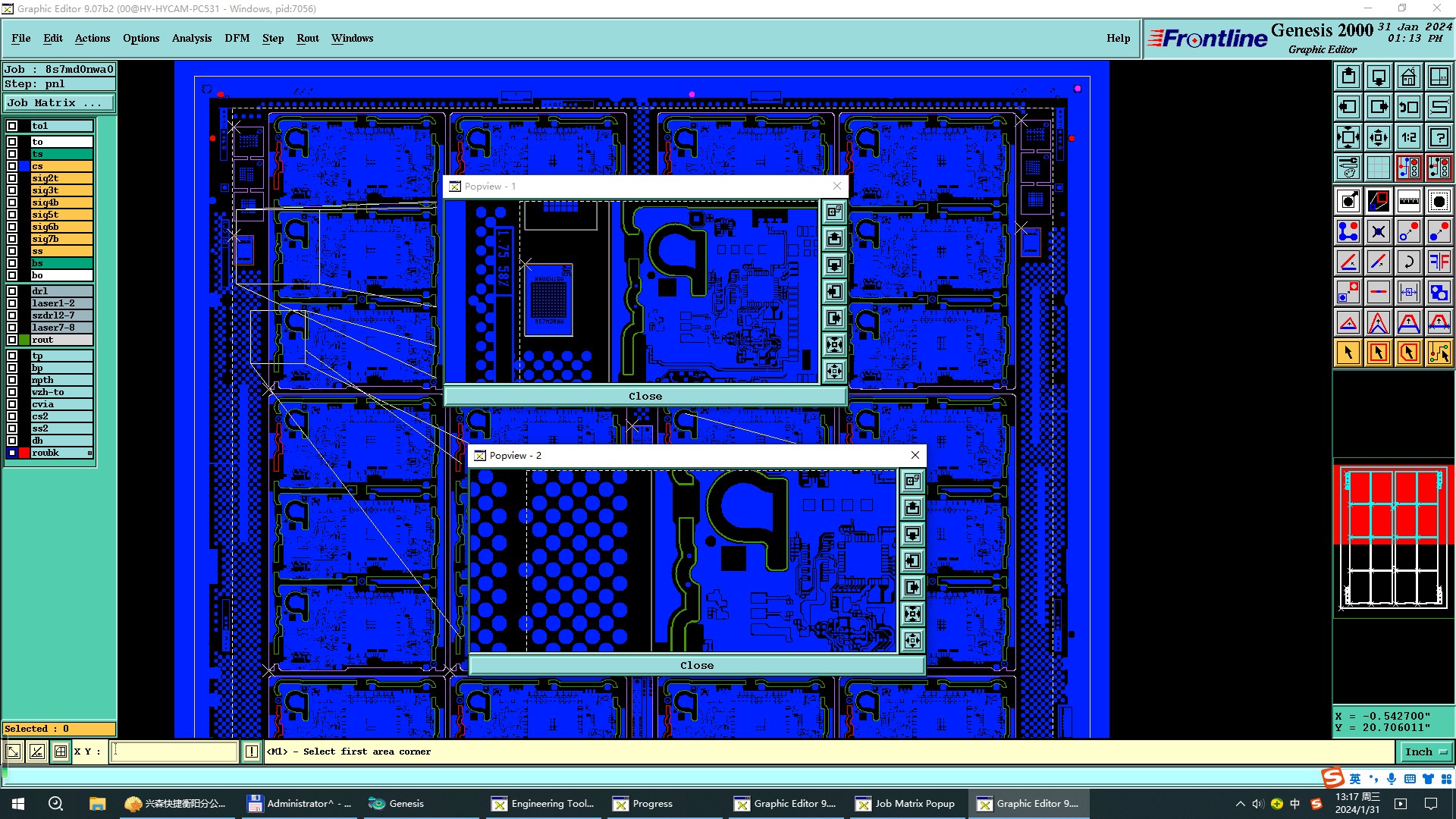The width and height of the screenshot is (1456, 819).
Task: Click Close button in Popview 2
Action: pyautogui.click(x=696, y=665)
